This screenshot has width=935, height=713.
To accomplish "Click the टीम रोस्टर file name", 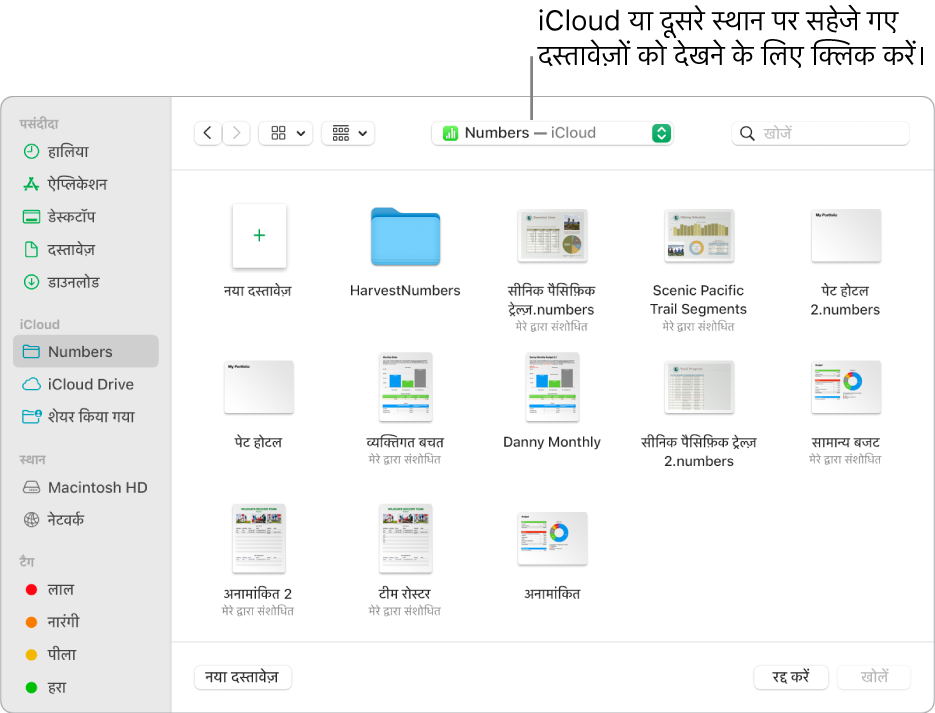I will (x=405, y=593).
